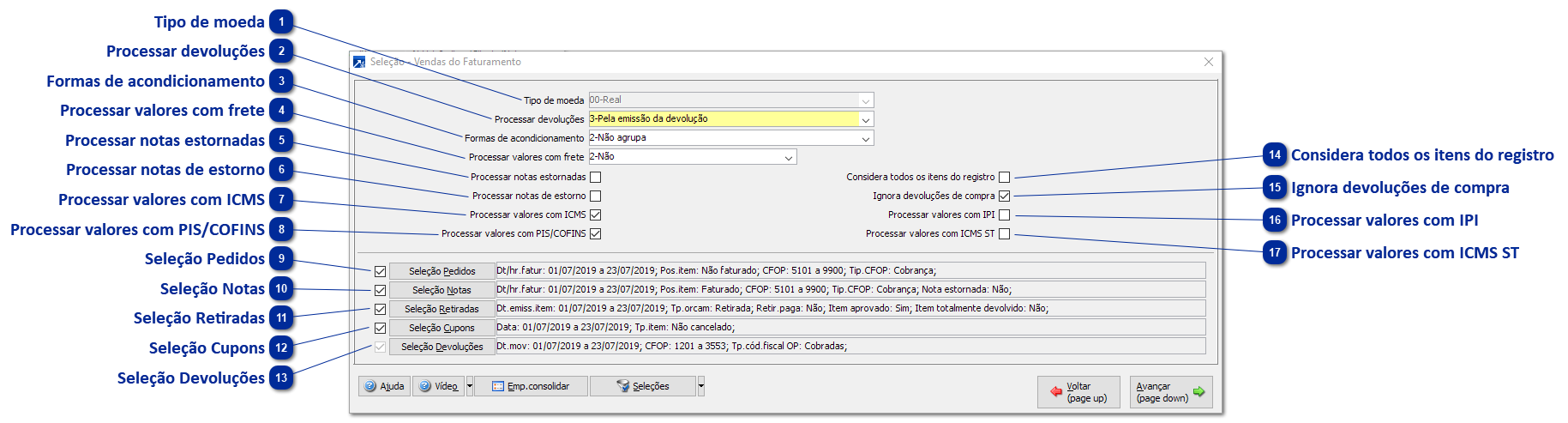The image size is (1568, 423).
Task: Enable Processar valores com ICMS ST
Action: (x=1005, y=233)
